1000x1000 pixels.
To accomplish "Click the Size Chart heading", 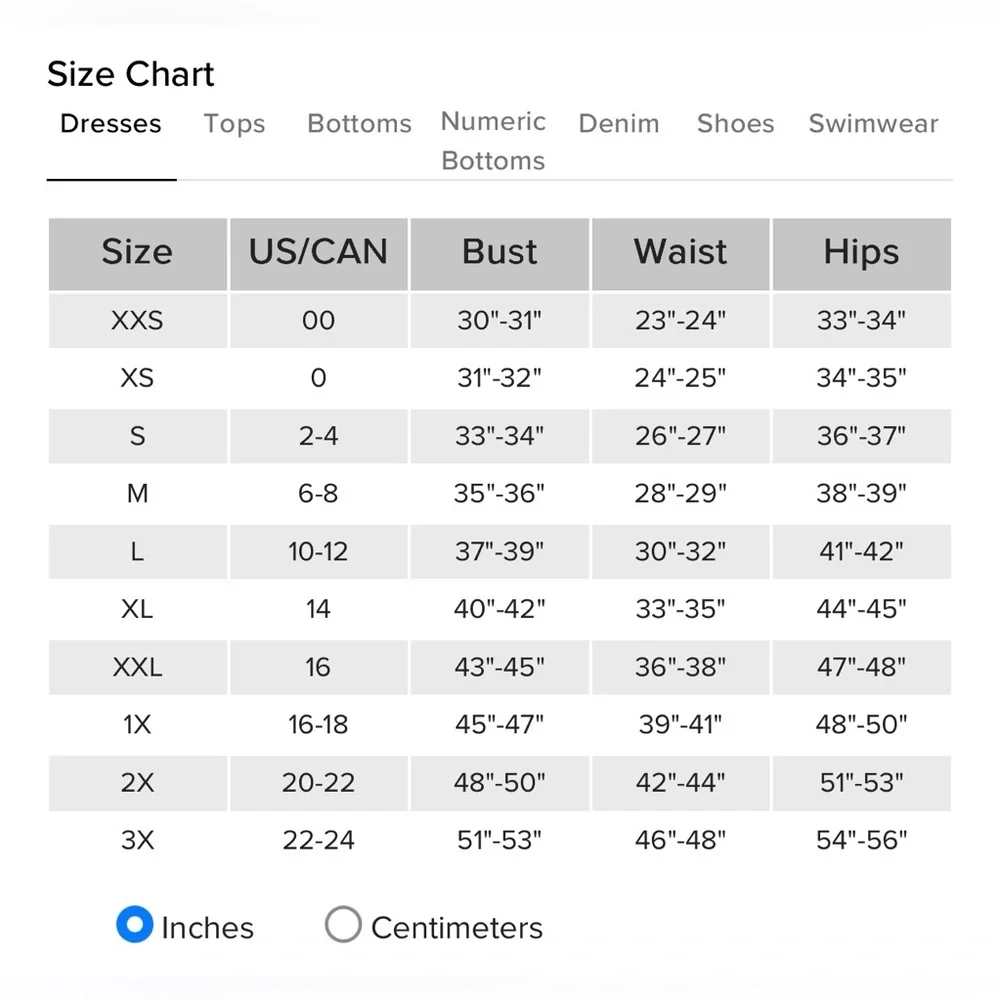I will (131, 74).
